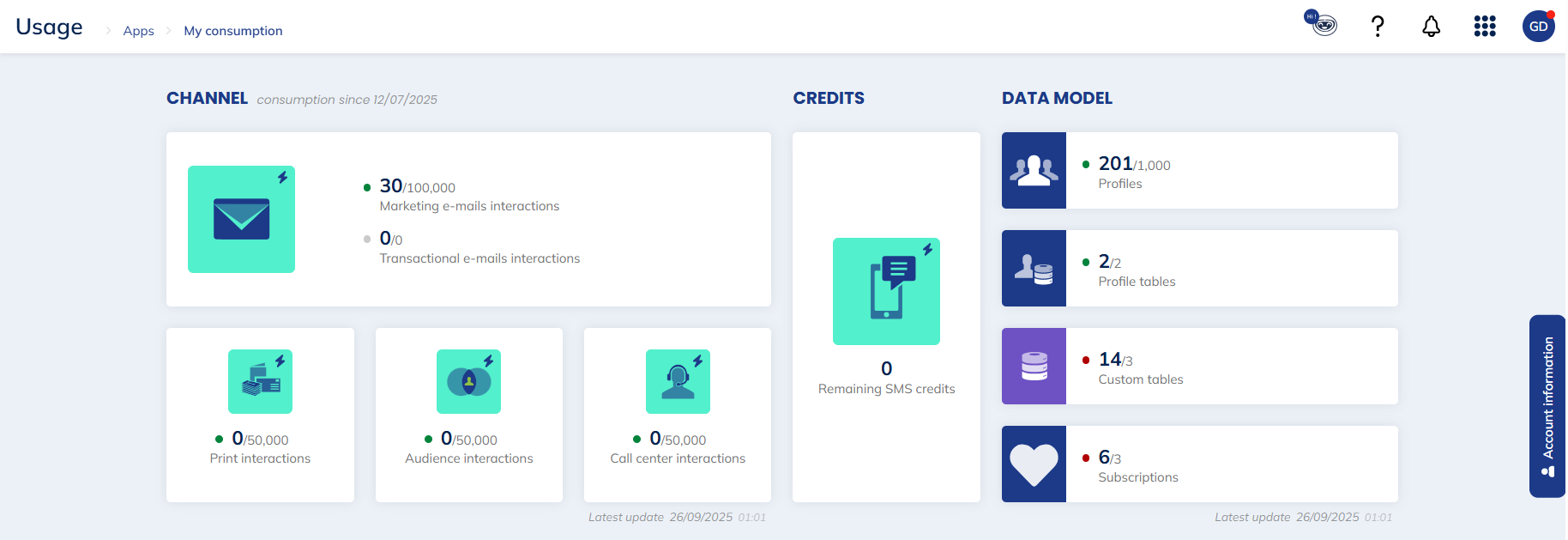
Task: Click the Audience interactions icon
Action: (x=468, y=381)
